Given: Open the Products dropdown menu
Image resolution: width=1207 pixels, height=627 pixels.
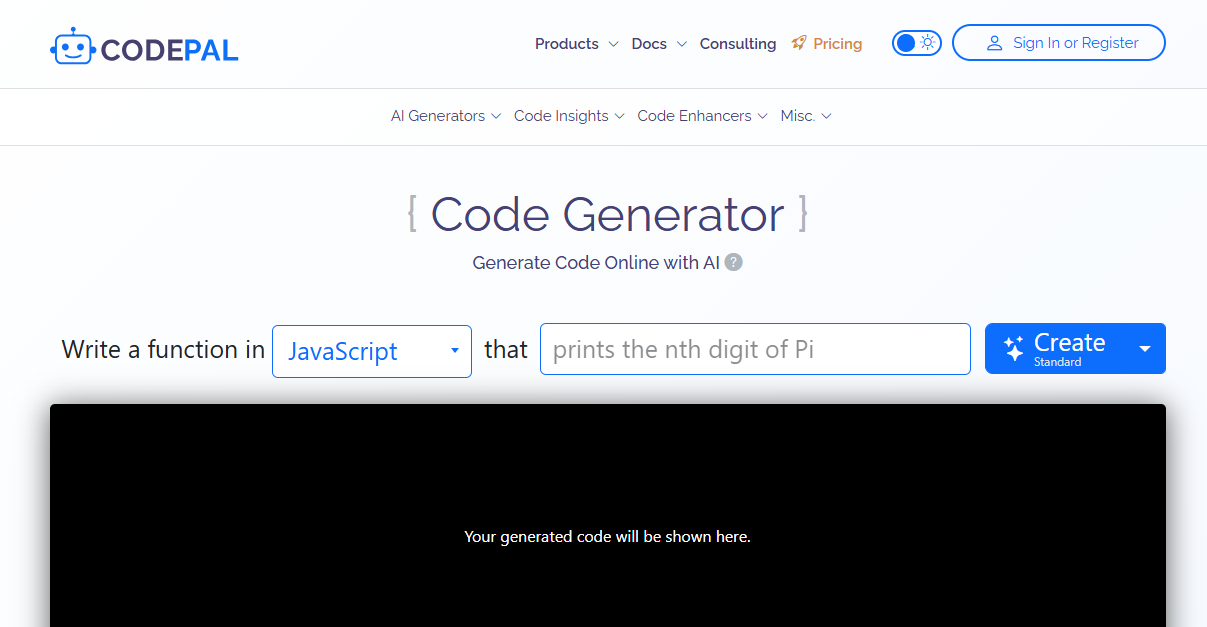Looking at the screenshot, I should (x=577, y=44).
